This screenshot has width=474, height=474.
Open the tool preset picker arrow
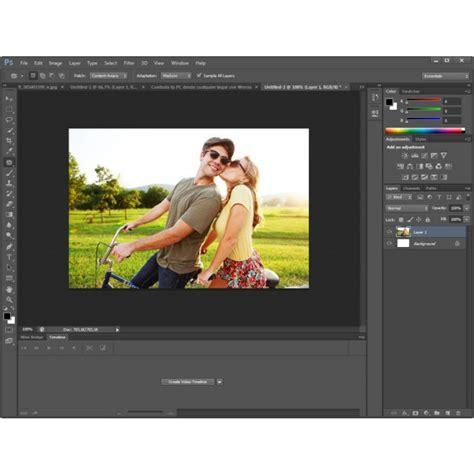(x=22, y=76)
